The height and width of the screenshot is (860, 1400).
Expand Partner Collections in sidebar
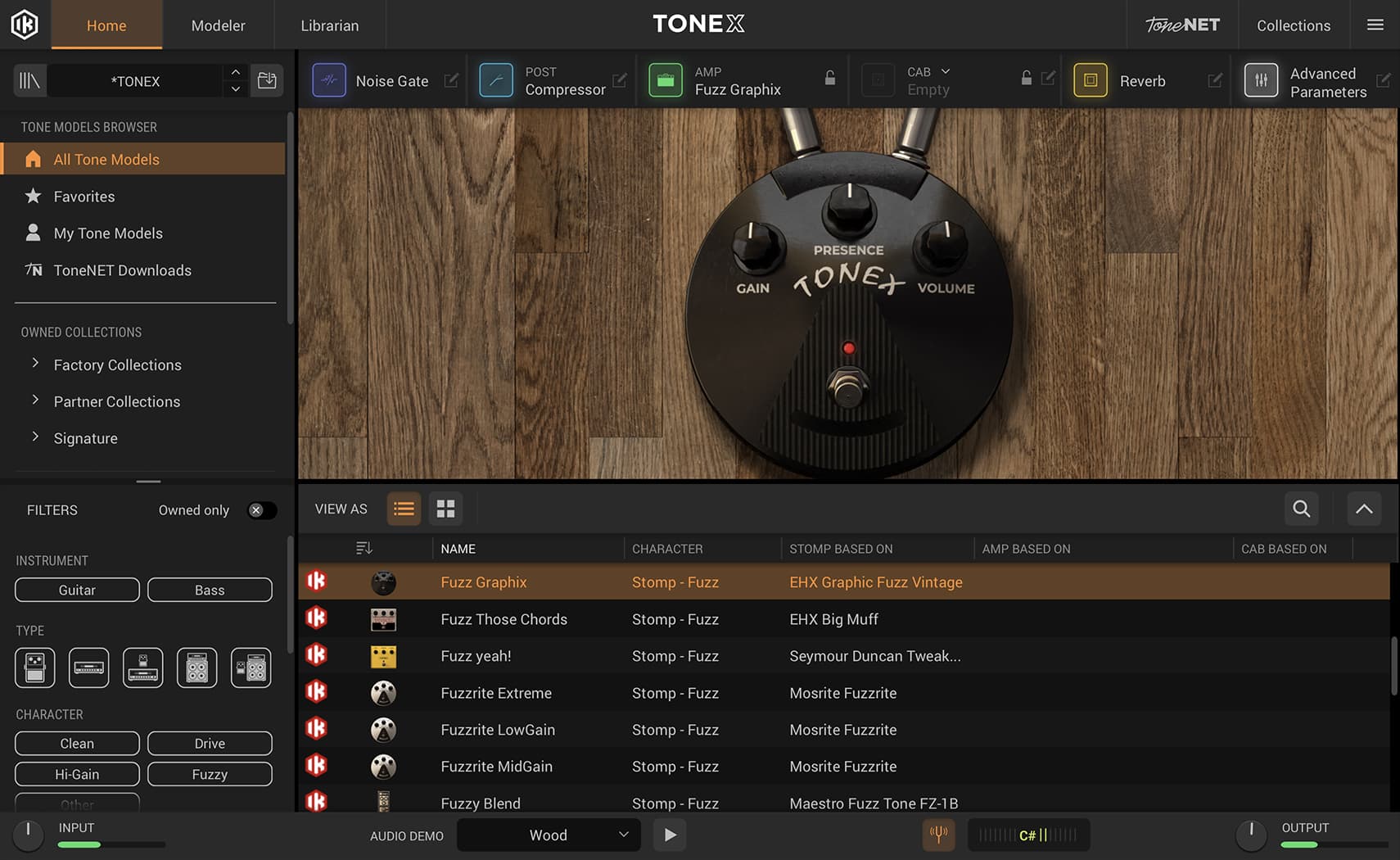(x=35, y=401)
